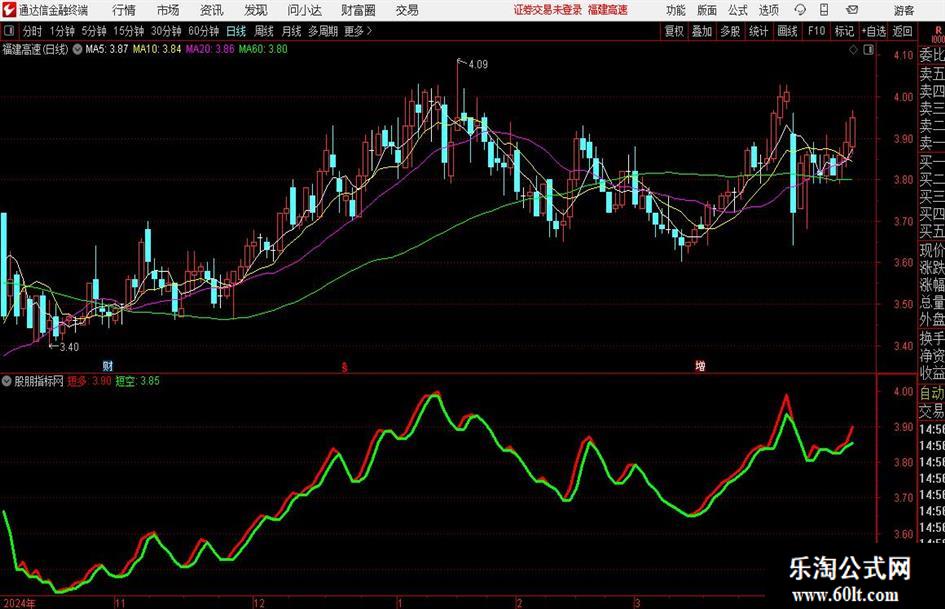
Task: Open the 市场 menu
Action: pos(168,10)
